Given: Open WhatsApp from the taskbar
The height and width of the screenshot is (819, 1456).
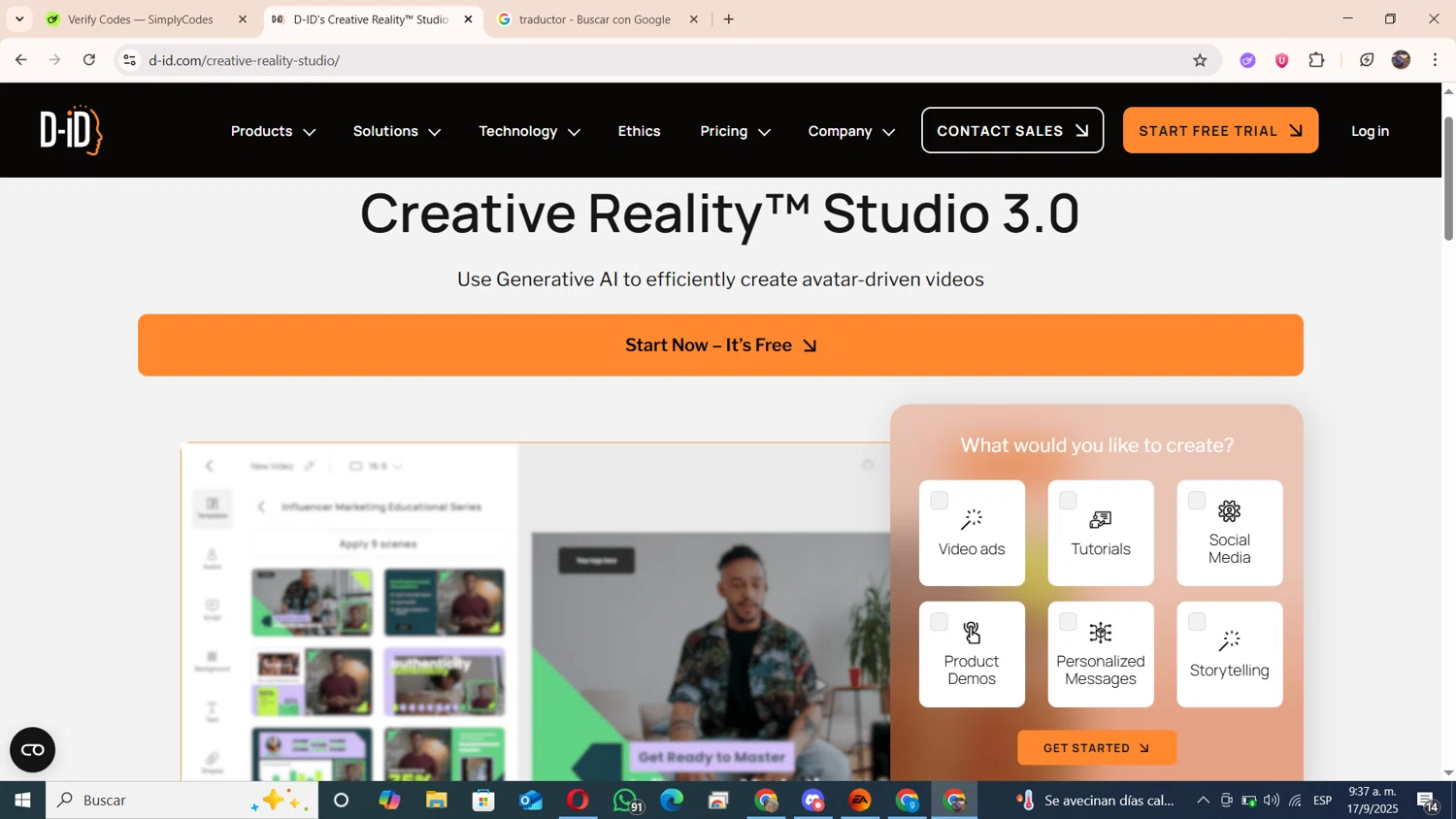Looking at the screenshot, I should click(x=626, y=801).
